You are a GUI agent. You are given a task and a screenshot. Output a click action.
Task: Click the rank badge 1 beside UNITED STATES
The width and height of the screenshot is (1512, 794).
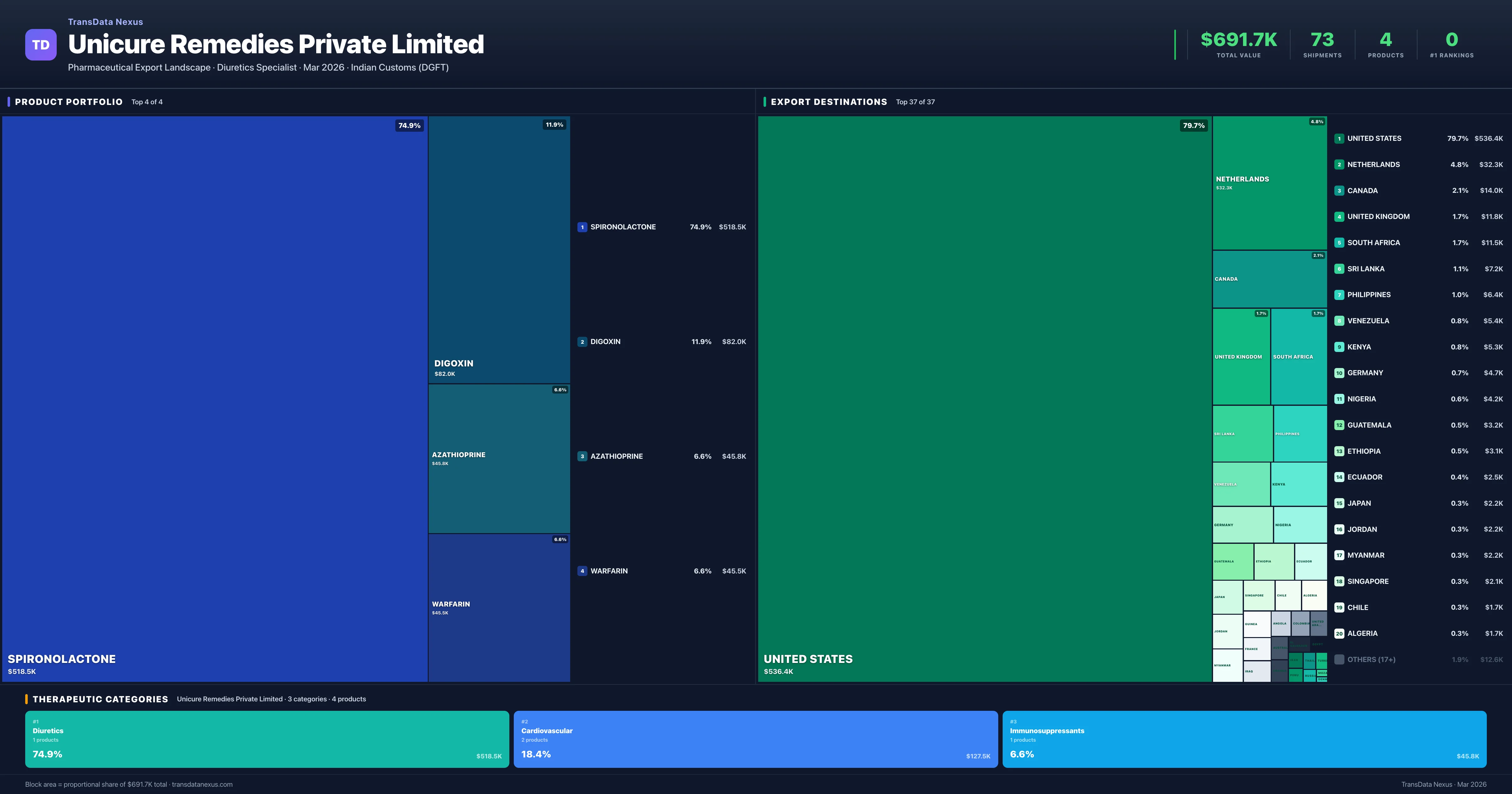pos(1339,139)
